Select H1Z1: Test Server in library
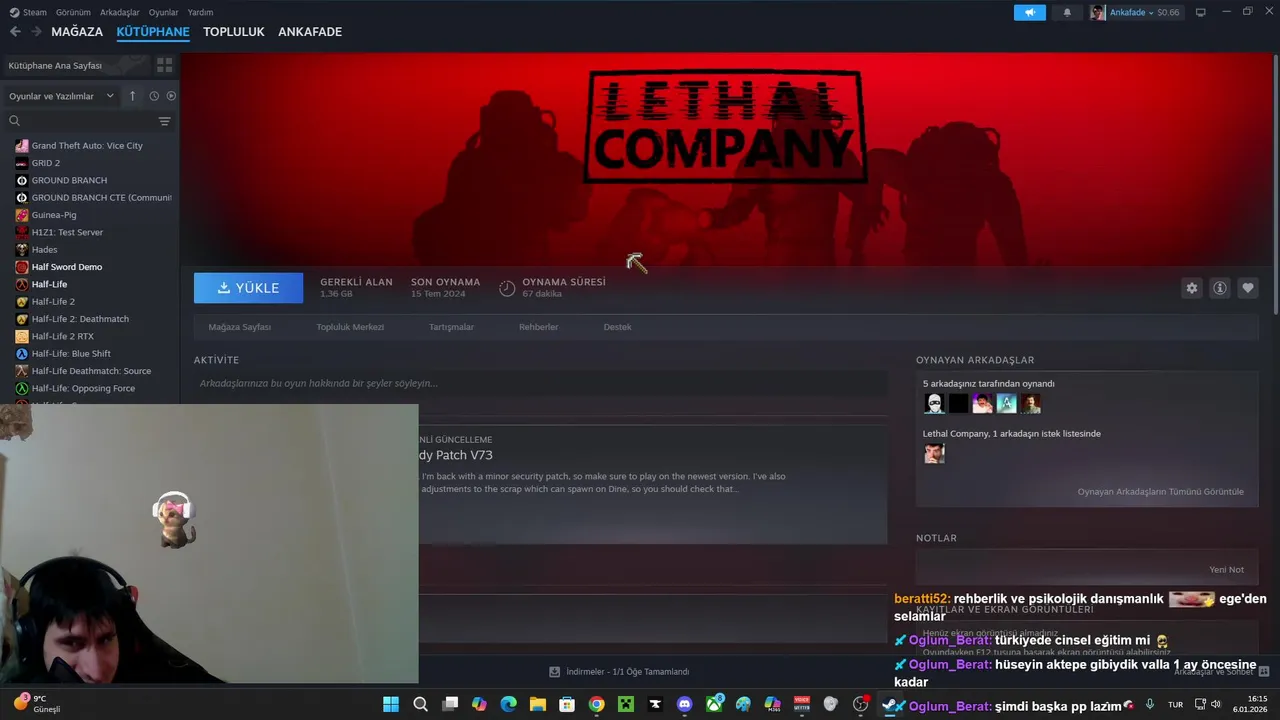Screen dimensions: 1280x720 [x=67, y=232]
